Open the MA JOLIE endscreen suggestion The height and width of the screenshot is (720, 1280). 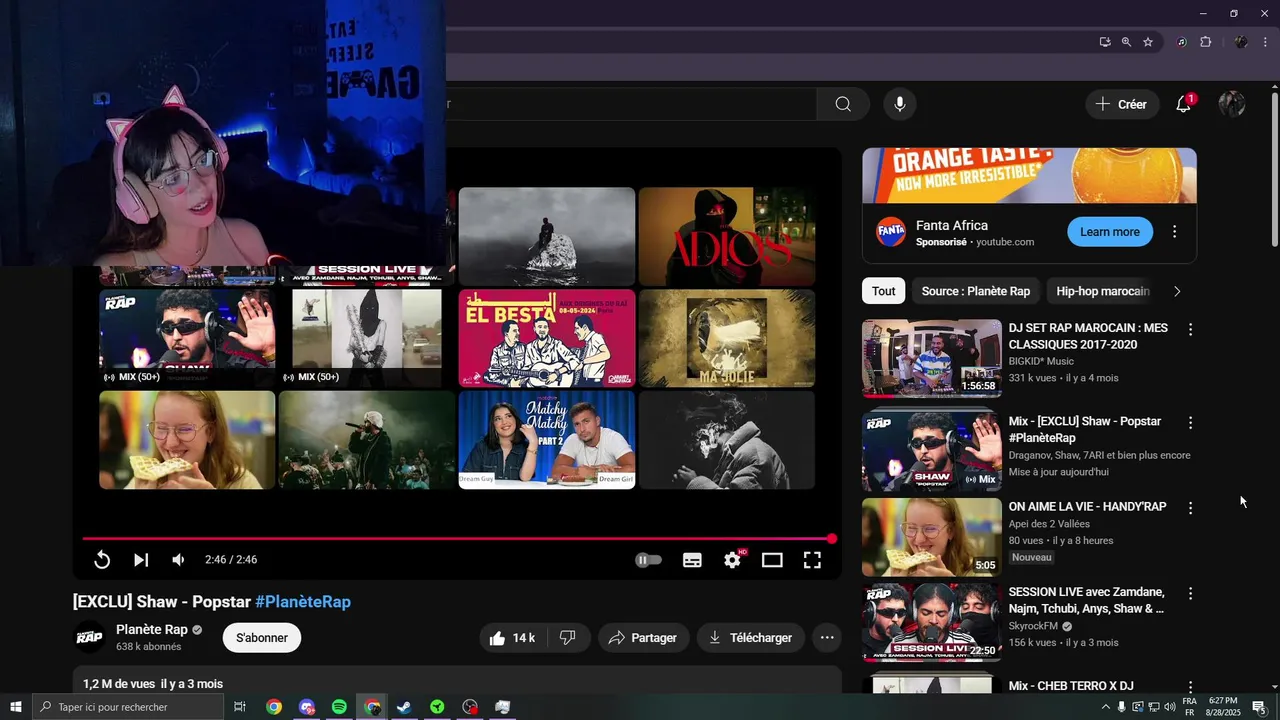pos(727,338)
